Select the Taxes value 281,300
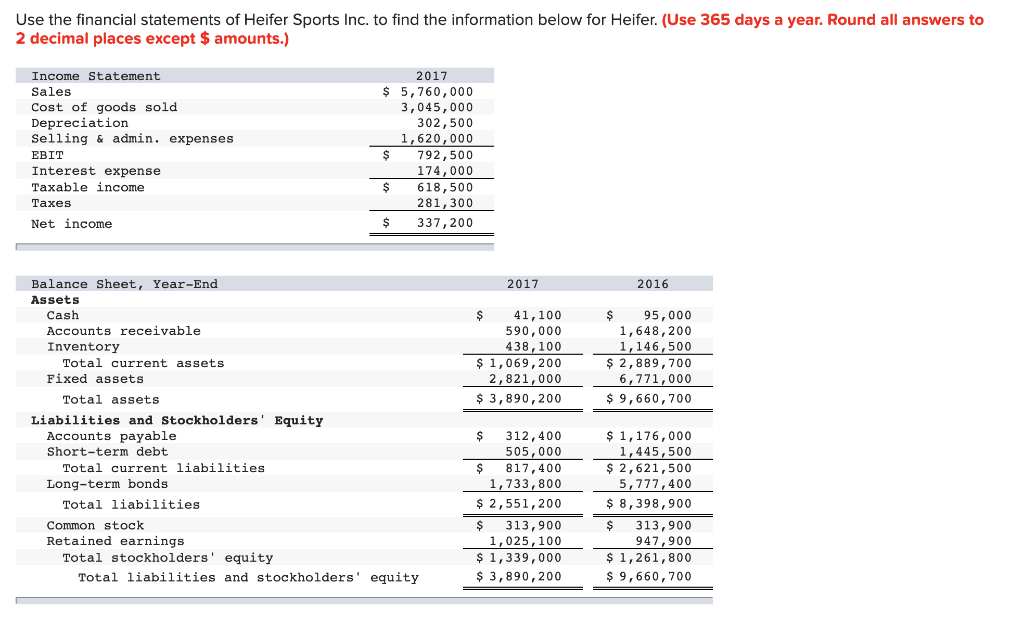The width and height of the screenshot is (1024, 622). tap(445, 203)
